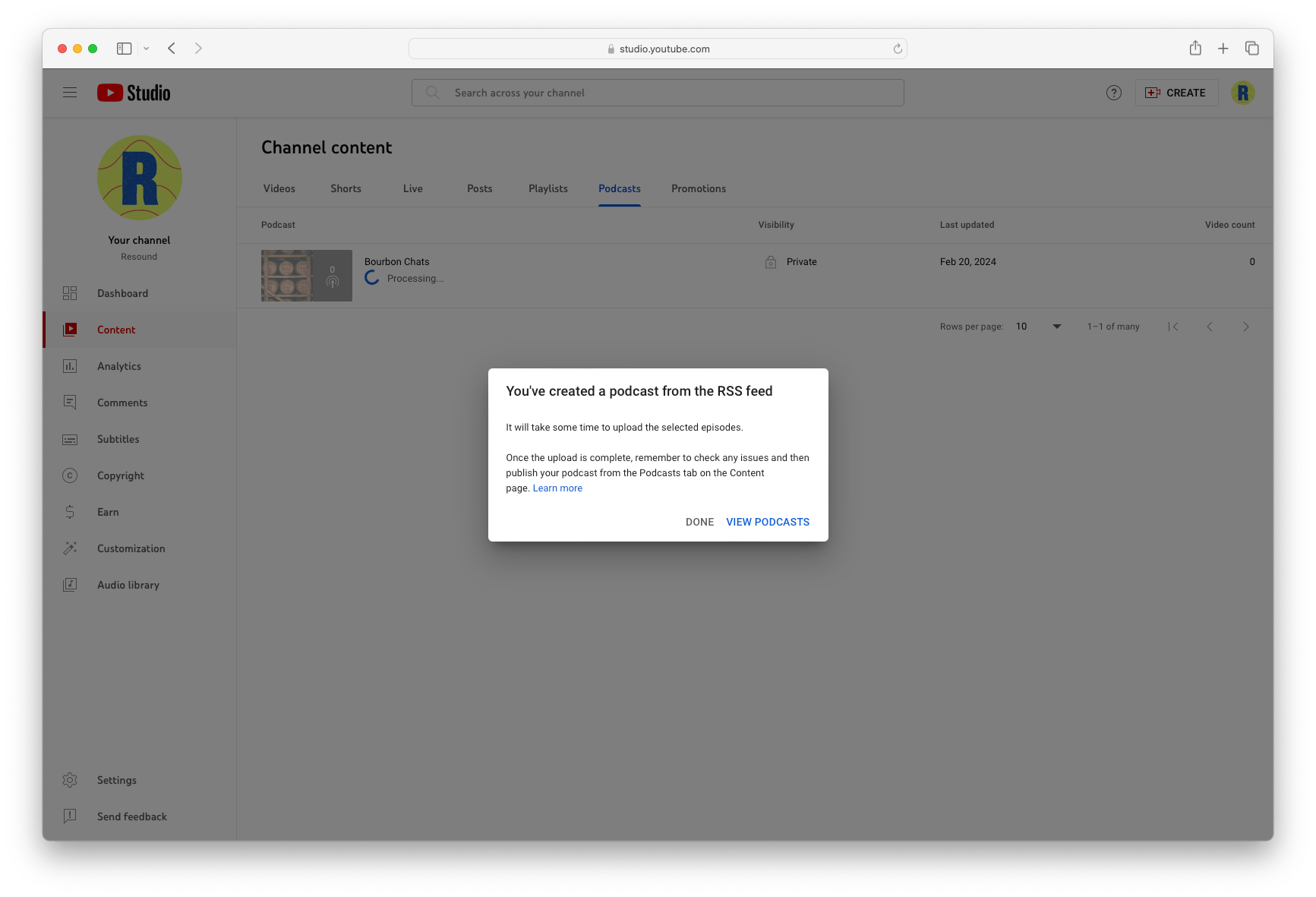Click the Bourbon Chats podcast title
The width and height of the screenshot is (1316, 897).
[x=397, y=261]
